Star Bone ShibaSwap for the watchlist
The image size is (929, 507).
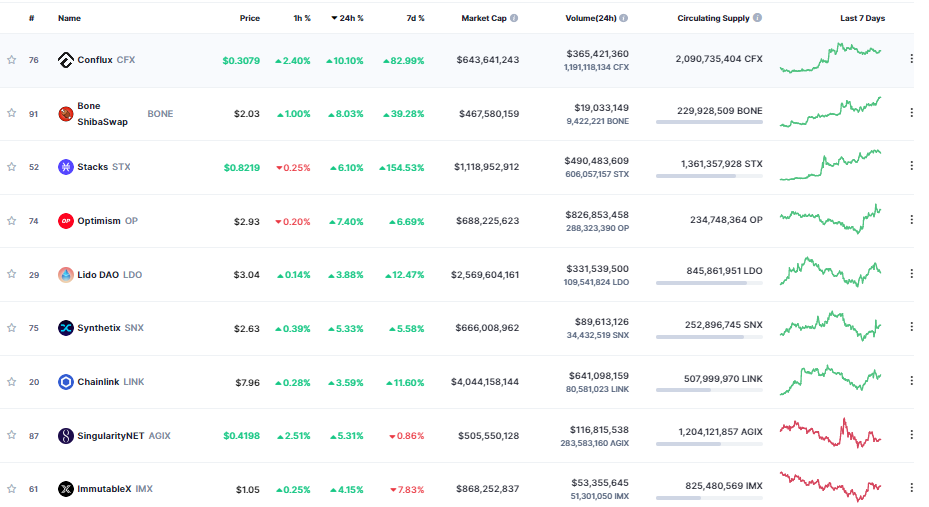click(11, 113)
